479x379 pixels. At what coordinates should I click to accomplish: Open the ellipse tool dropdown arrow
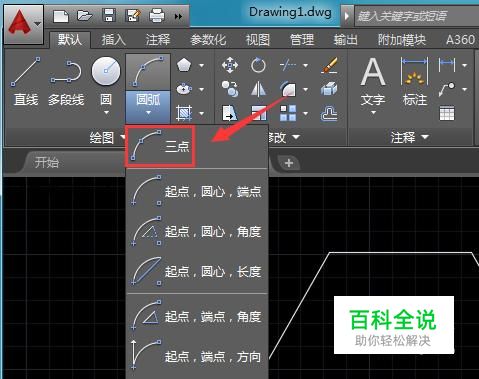coord(201,89)
